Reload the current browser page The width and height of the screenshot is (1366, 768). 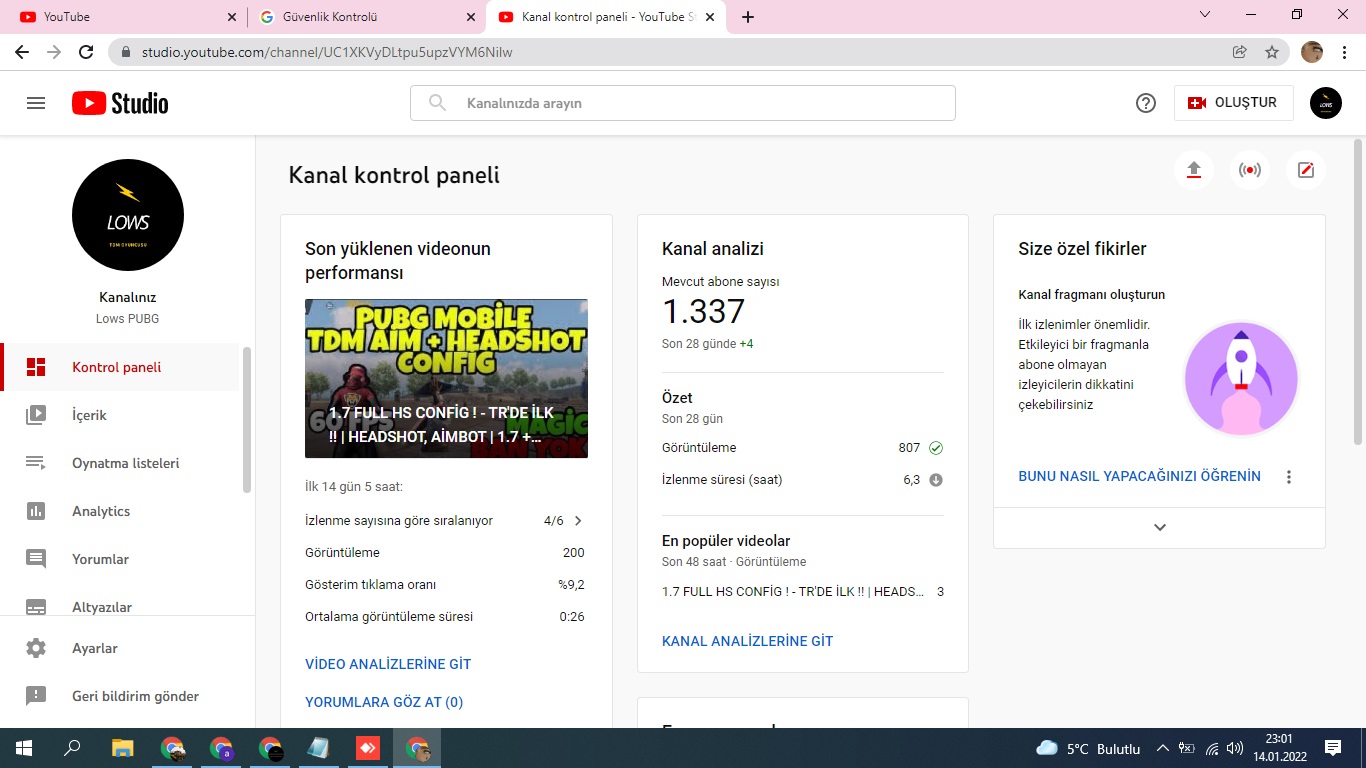click(86, 52)
